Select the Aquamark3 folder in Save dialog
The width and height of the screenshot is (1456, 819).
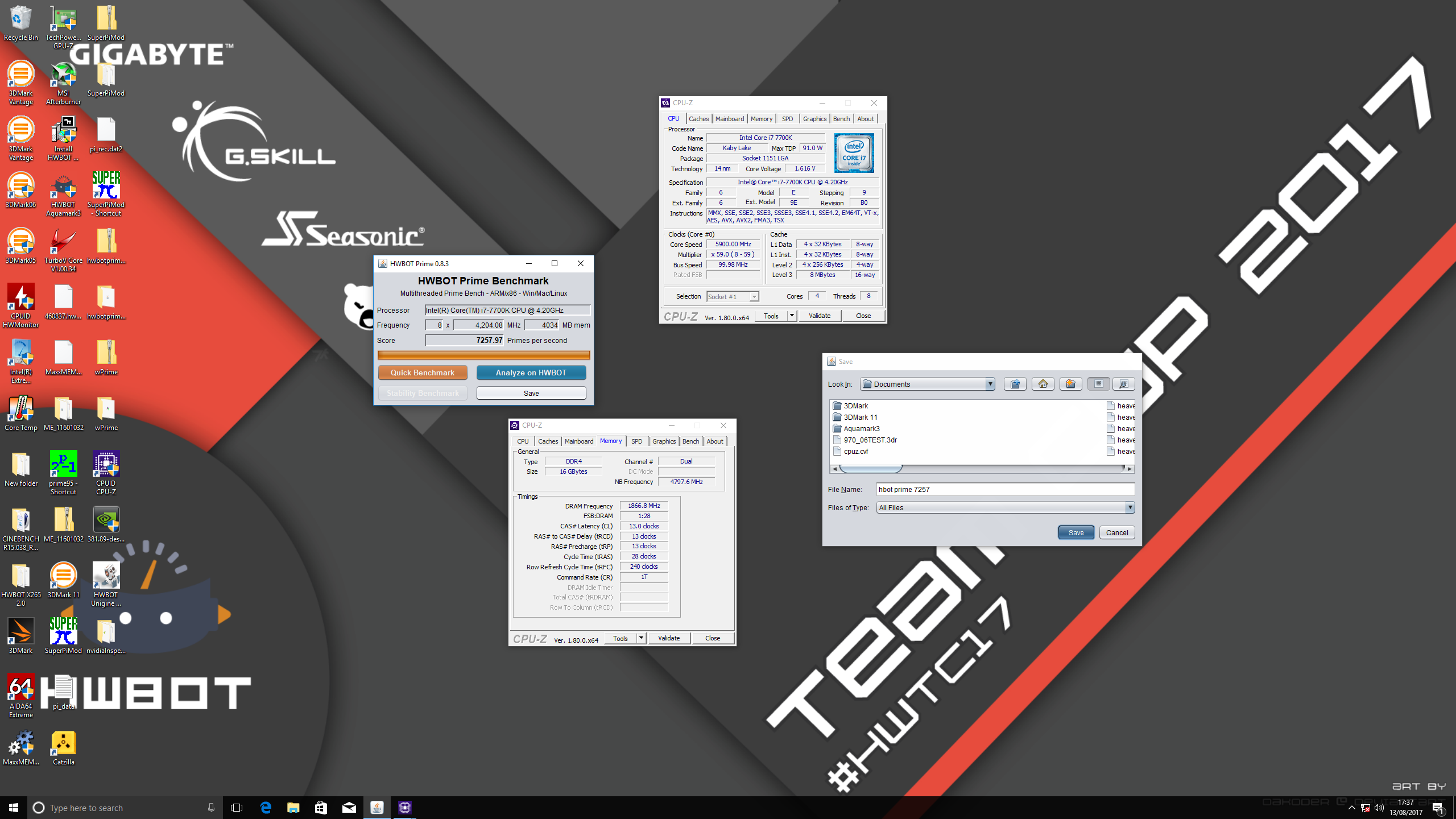tap(856, 428)
